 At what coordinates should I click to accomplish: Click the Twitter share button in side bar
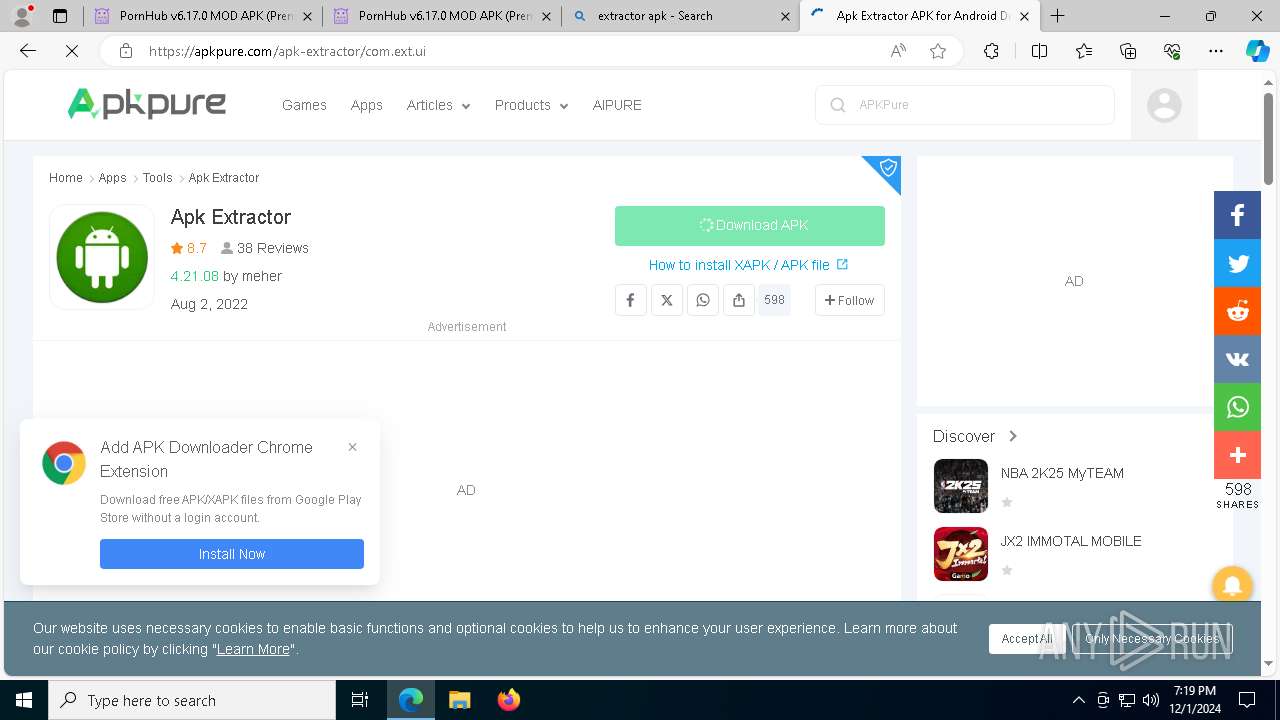(x=1237, y=263)
